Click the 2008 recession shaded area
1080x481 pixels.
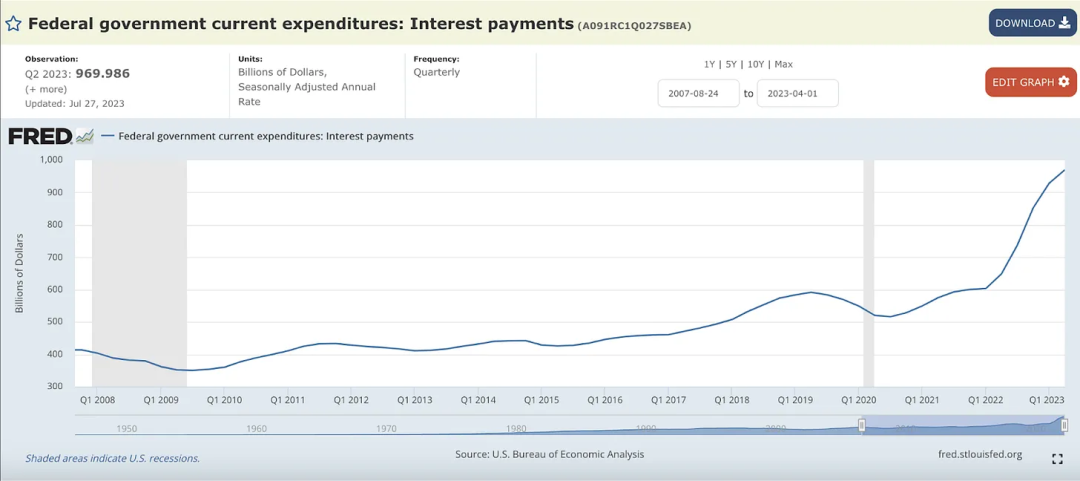pyautogui.click(x=139, y=270)
